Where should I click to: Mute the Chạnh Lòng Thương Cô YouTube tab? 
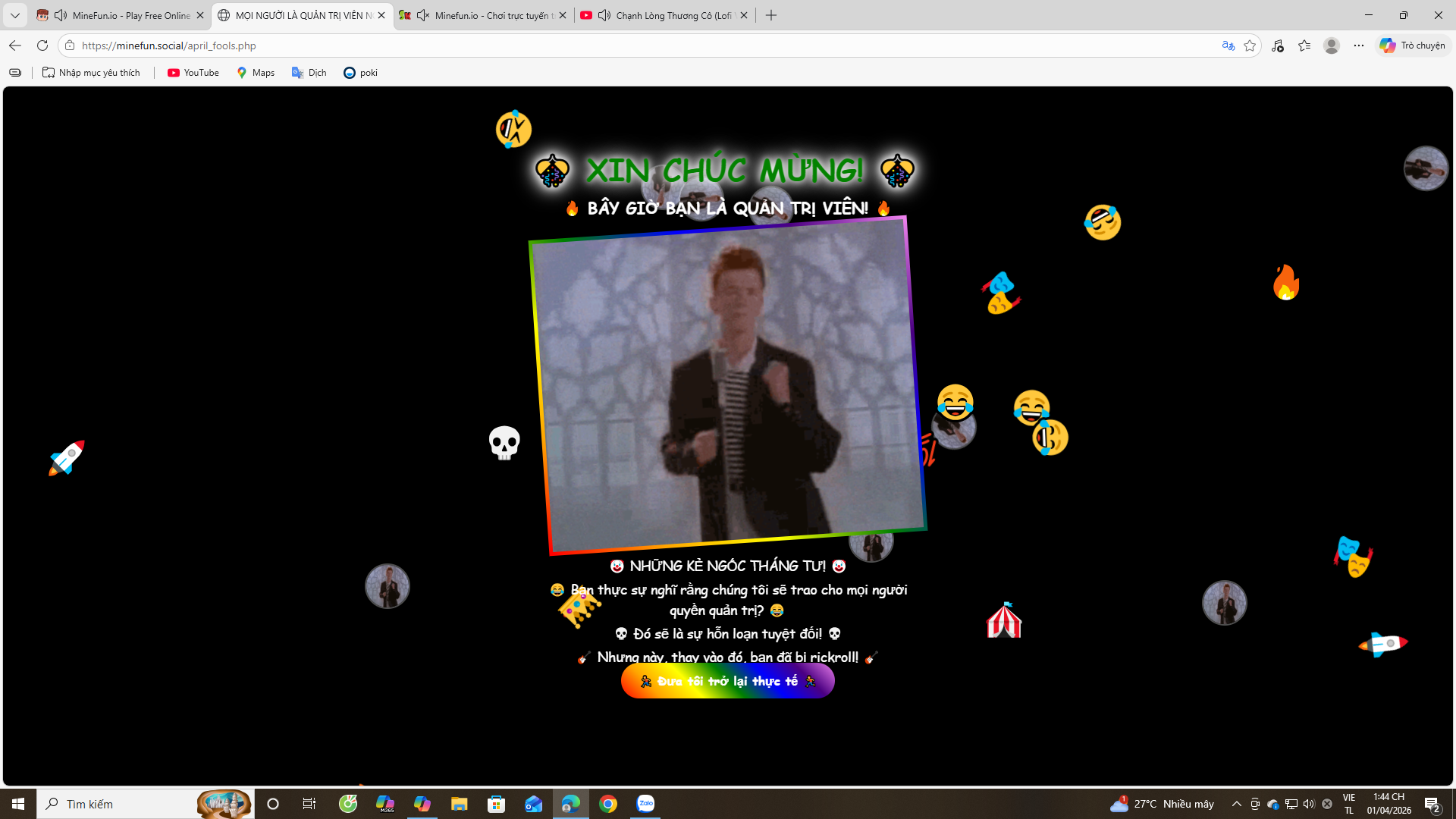(604, 15)
